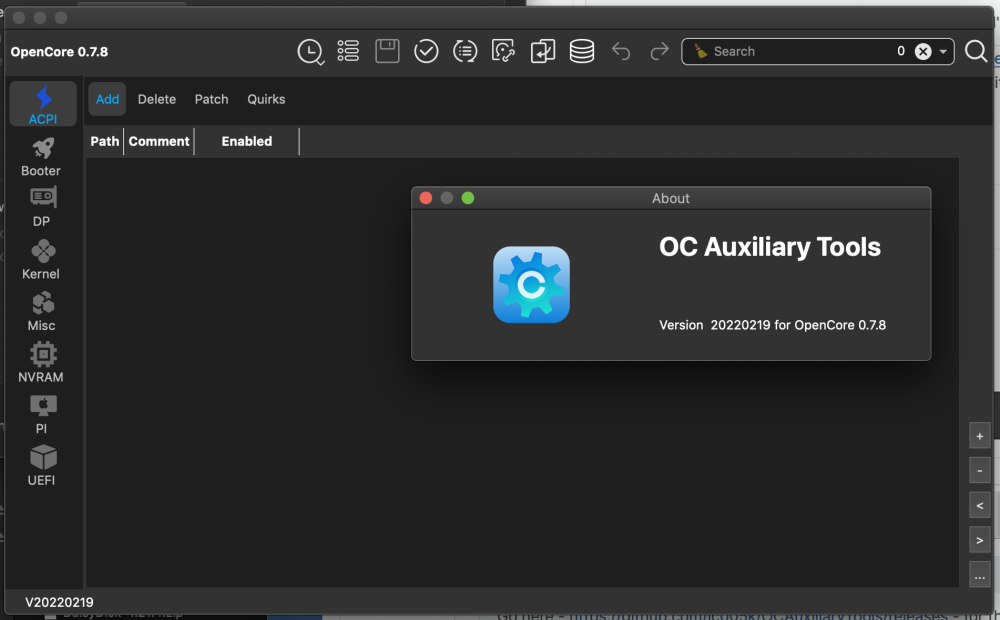Image resolution: width=1000 pixels, height=620 pixels.
Task: Close the About dialog
Action: (x=426, y=198)
